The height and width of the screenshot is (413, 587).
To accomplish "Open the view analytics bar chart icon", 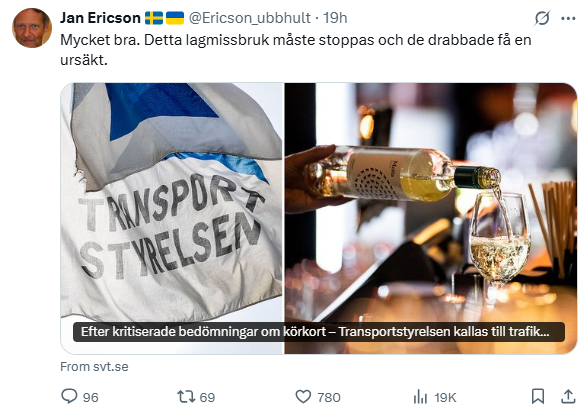I will click(x=420, y=397).
